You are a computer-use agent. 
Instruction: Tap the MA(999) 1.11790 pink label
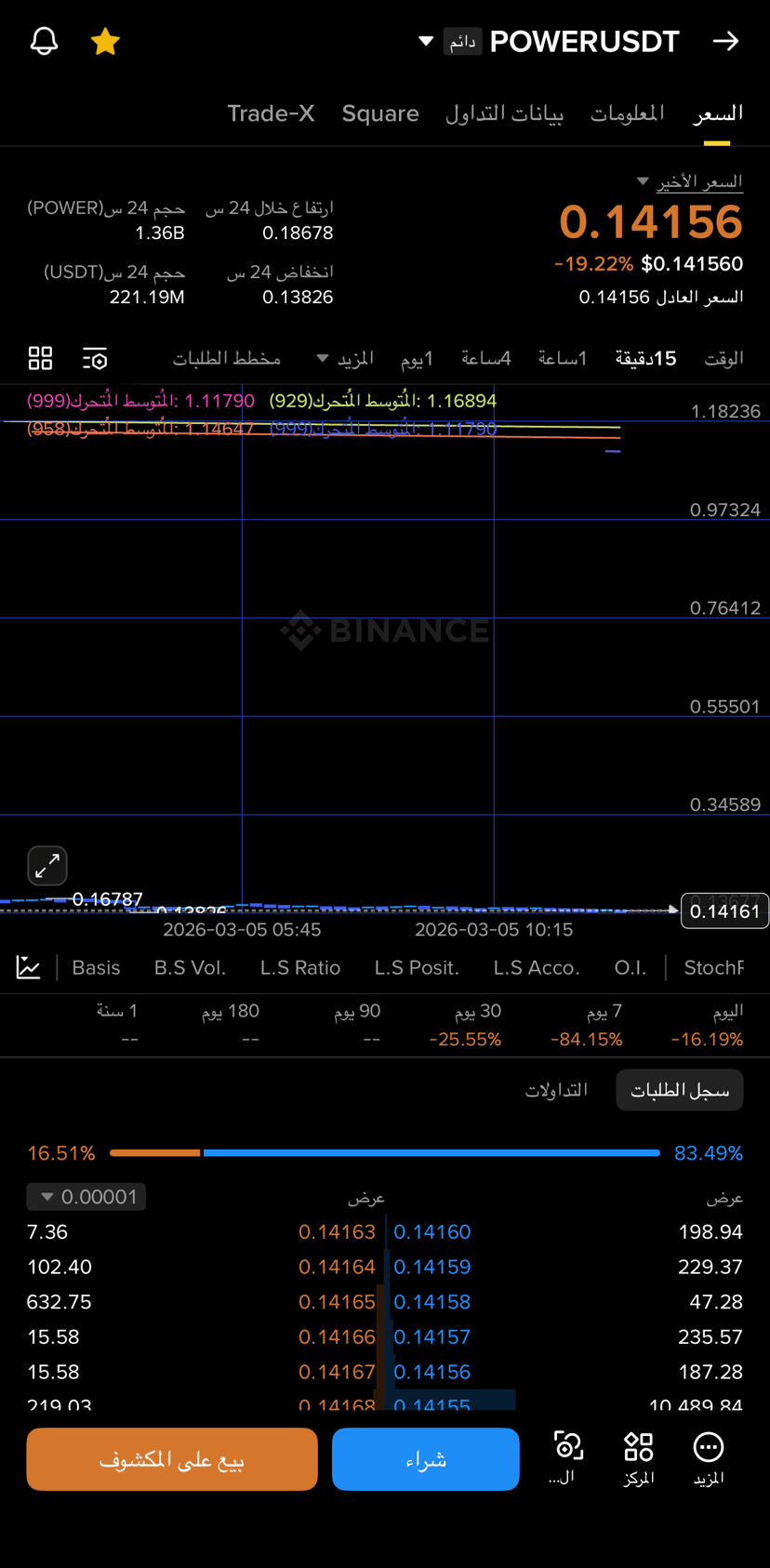[x=140, y=401]
